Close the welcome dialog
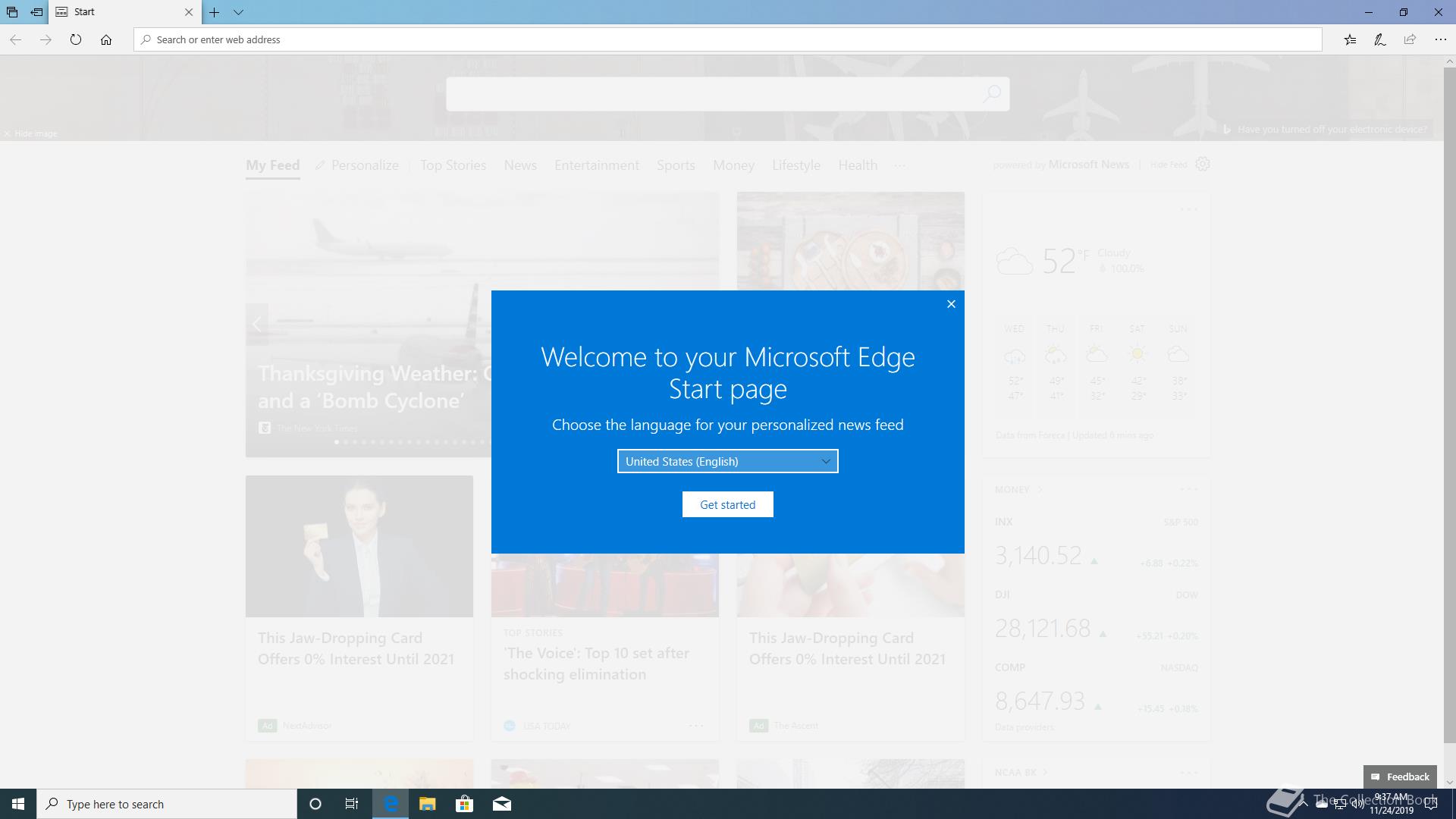Viewport: 1456px width, 819px height. (951, 304)
